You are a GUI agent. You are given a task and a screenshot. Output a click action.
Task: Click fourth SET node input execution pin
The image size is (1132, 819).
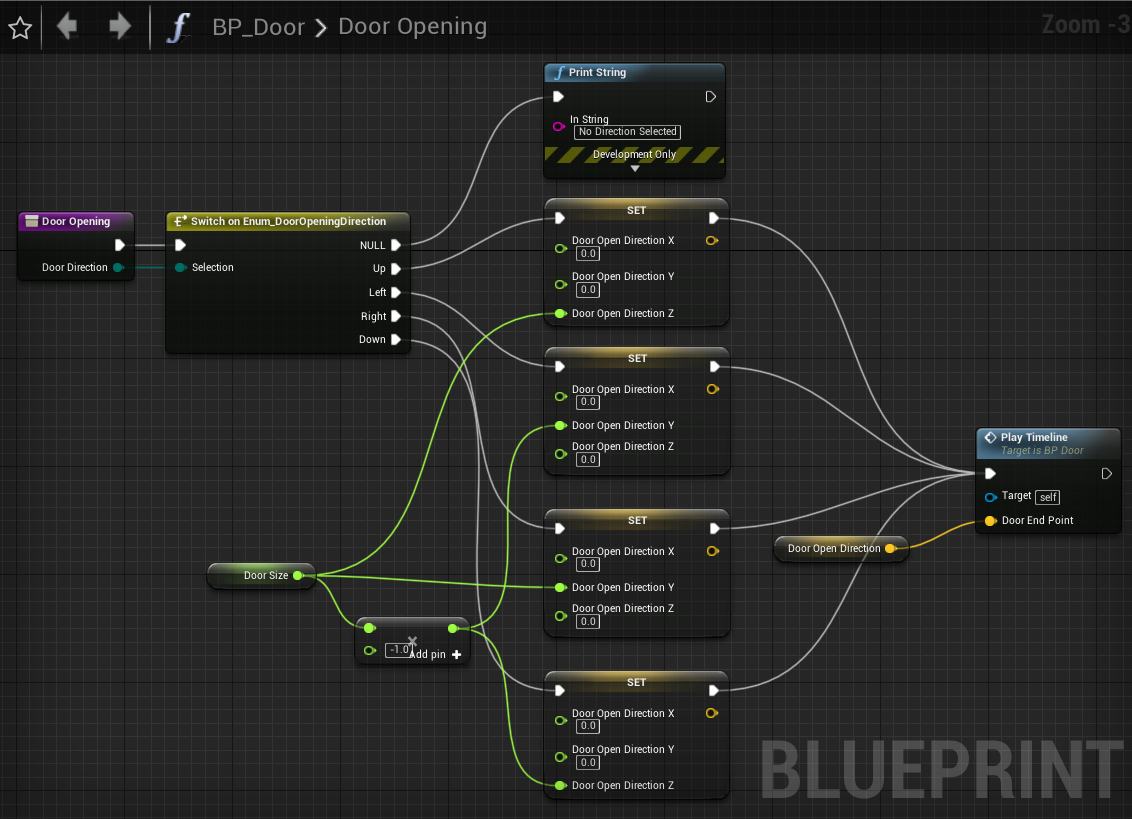pos(560,690)
